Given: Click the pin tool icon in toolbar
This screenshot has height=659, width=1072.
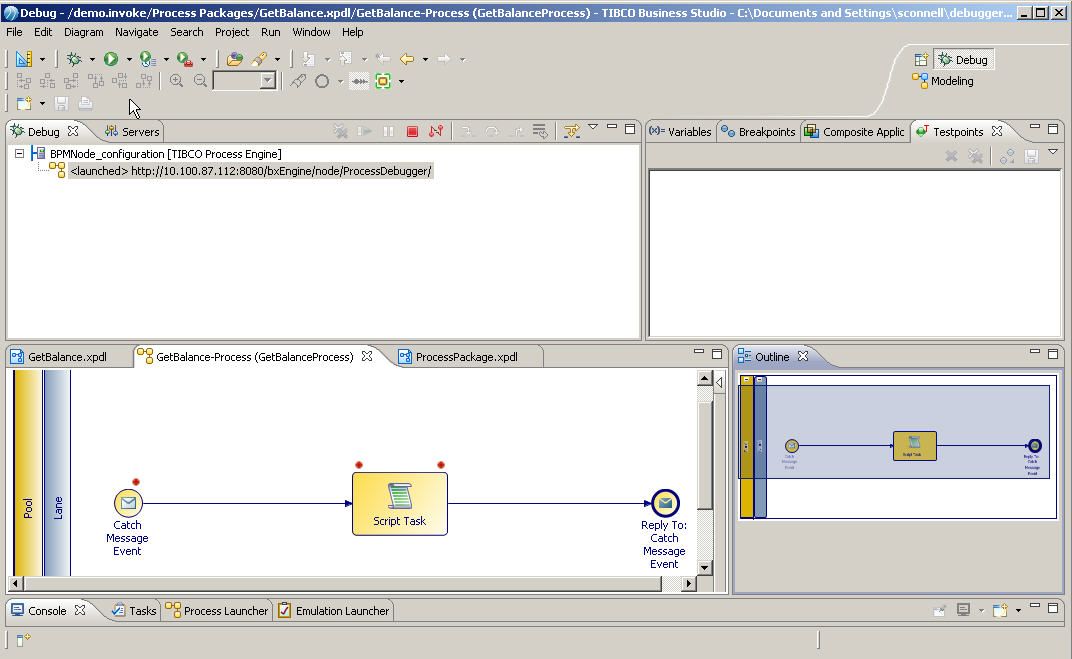Looking at the screenshot, I should [298, 81].
